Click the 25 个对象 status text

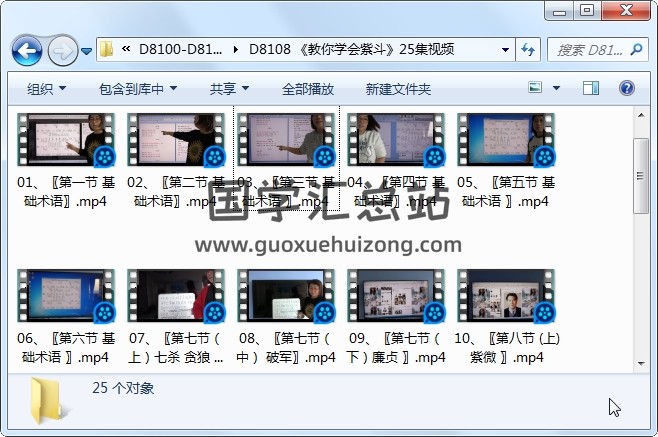point(123,388)
